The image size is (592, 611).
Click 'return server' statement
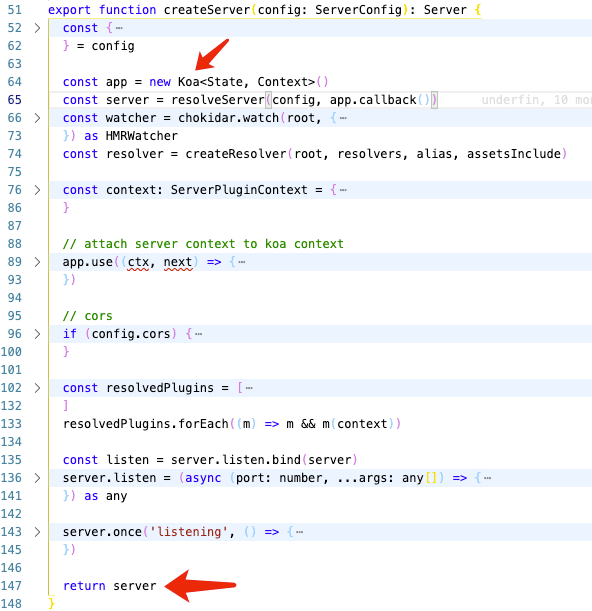[110, 586]
